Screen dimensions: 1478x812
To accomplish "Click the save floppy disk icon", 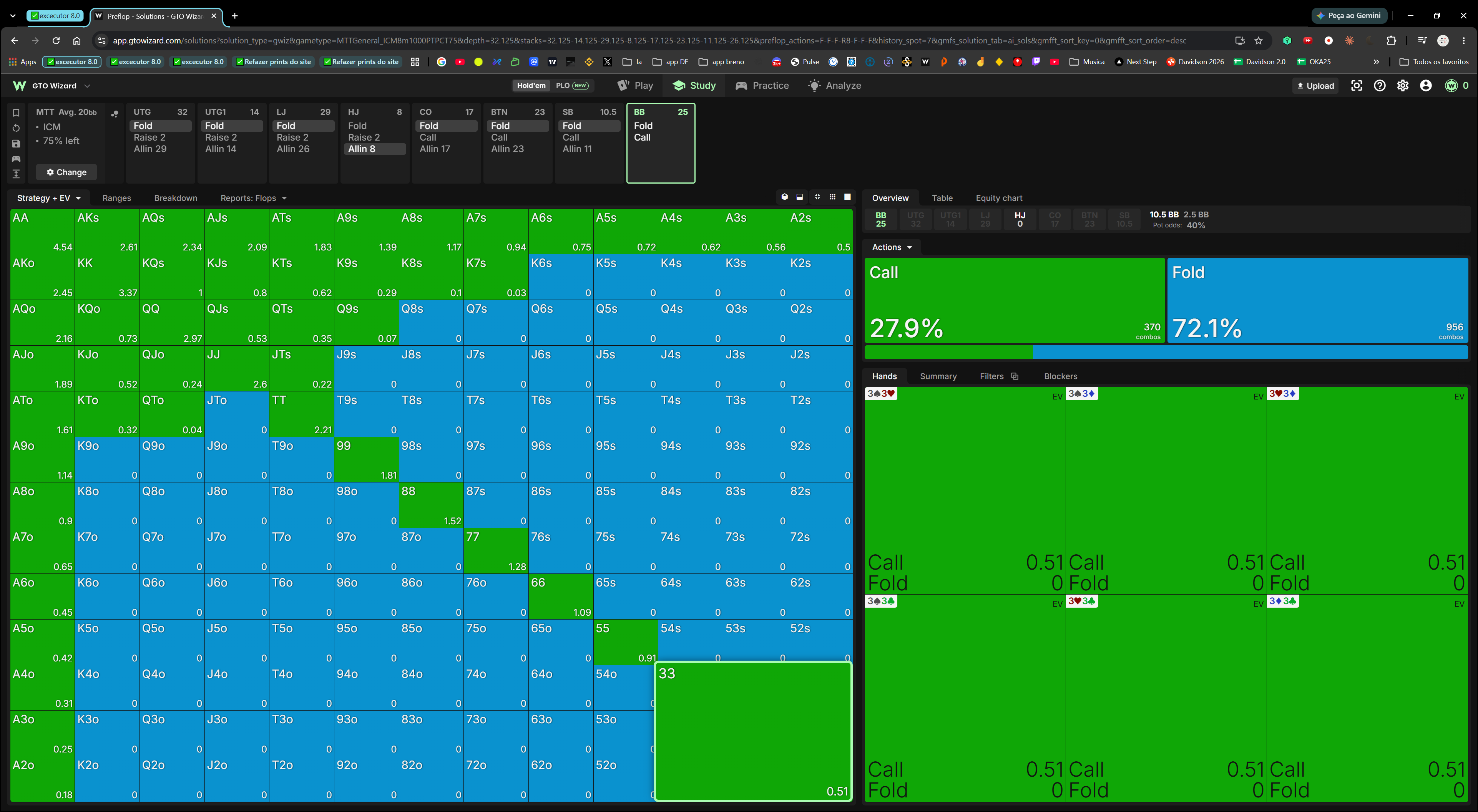I will click(16, 143).
